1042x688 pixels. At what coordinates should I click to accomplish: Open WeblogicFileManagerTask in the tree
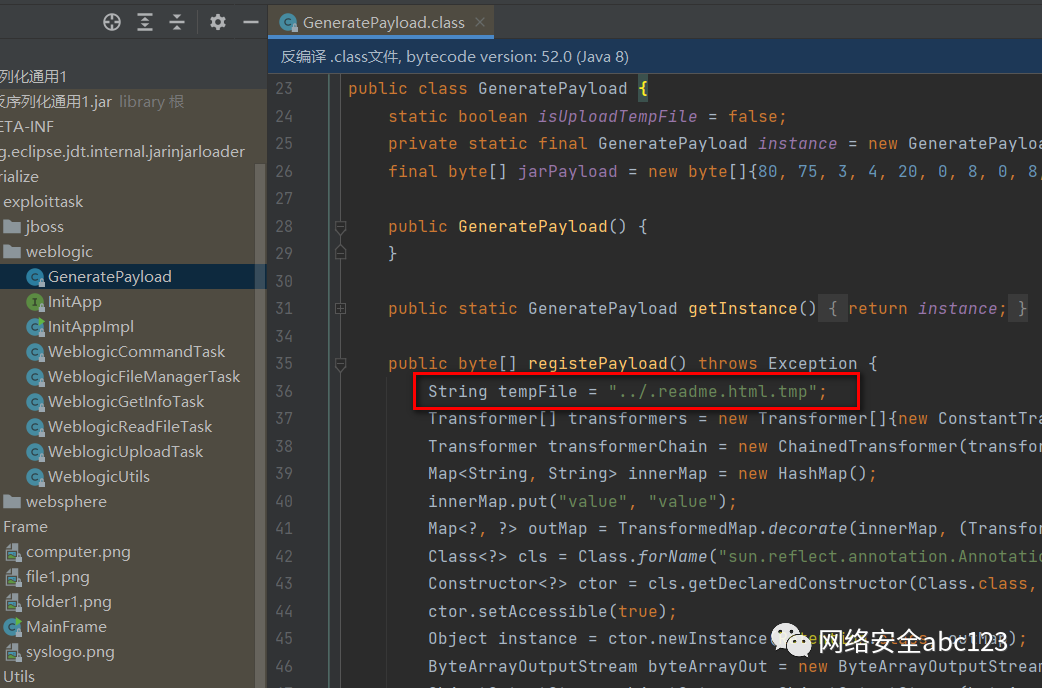click(x=144, y=377)
